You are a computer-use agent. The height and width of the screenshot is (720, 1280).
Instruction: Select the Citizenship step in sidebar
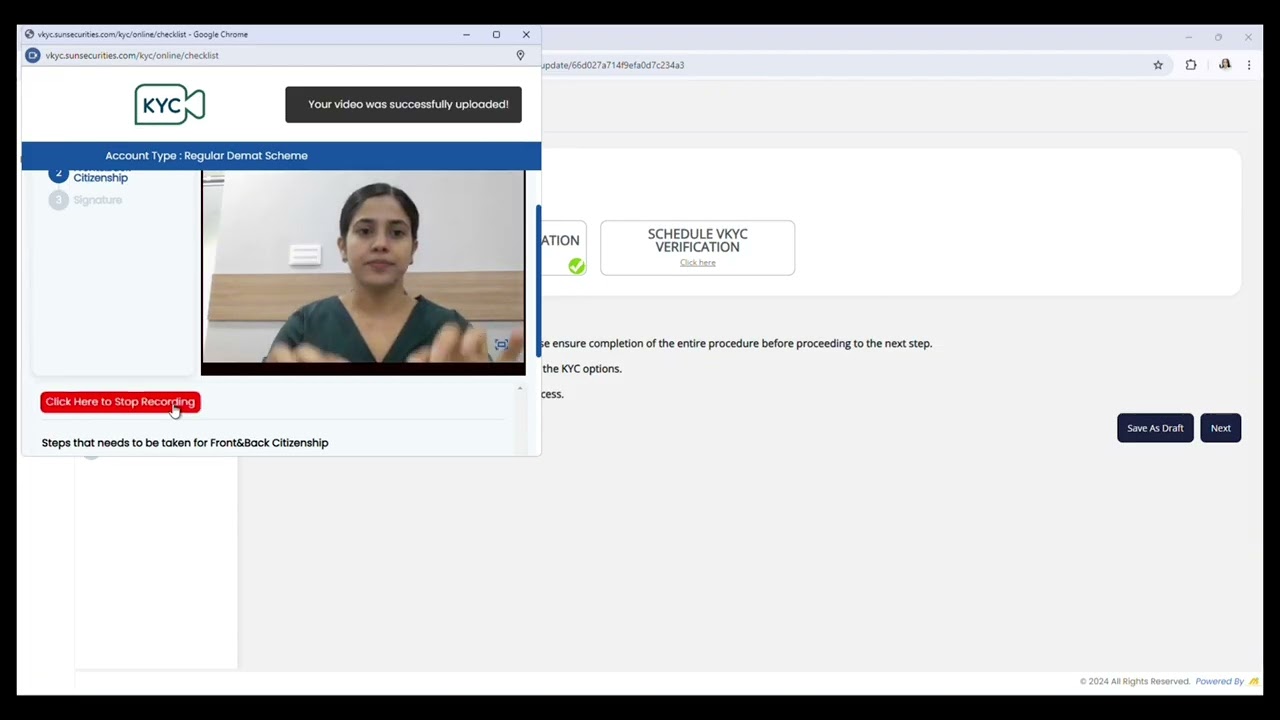tap(100, 177)
